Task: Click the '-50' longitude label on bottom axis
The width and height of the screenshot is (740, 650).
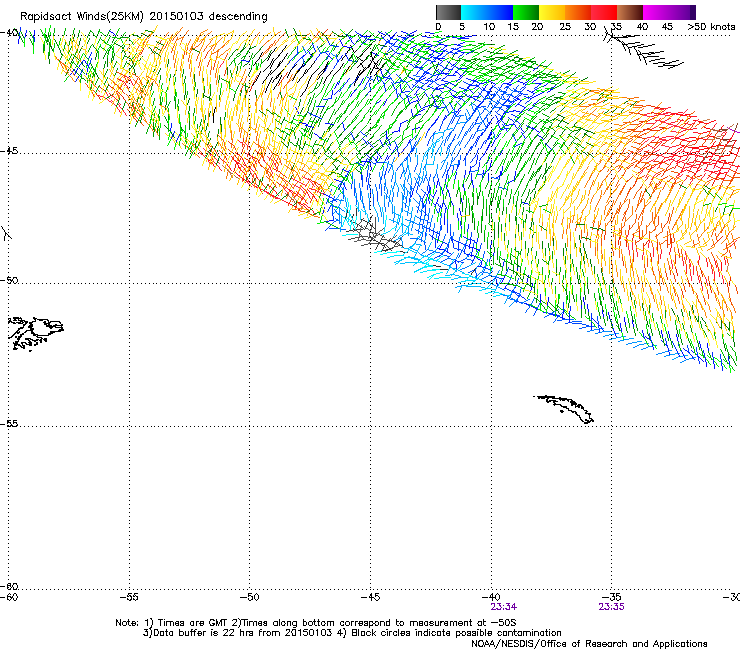Action: tap(250, 597)
